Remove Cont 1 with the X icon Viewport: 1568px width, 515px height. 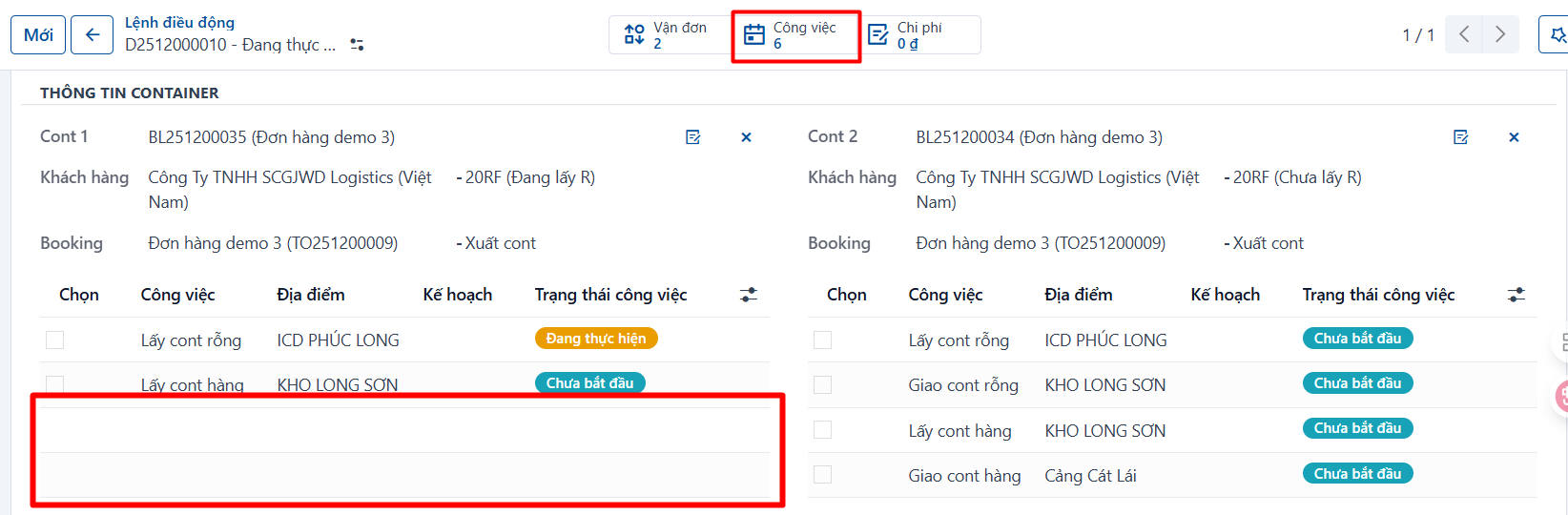(x=746, y=137)
